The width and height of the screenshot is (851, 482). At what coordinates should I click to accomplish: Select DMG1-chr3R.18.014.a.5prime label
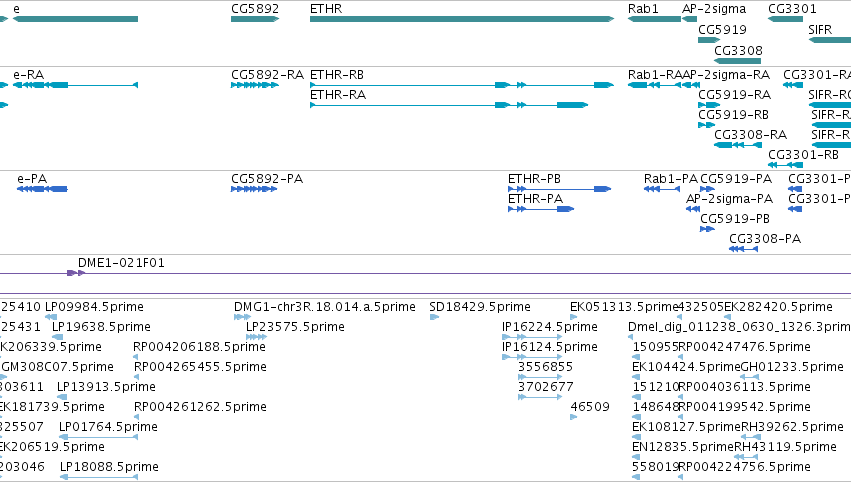[325, 307]
